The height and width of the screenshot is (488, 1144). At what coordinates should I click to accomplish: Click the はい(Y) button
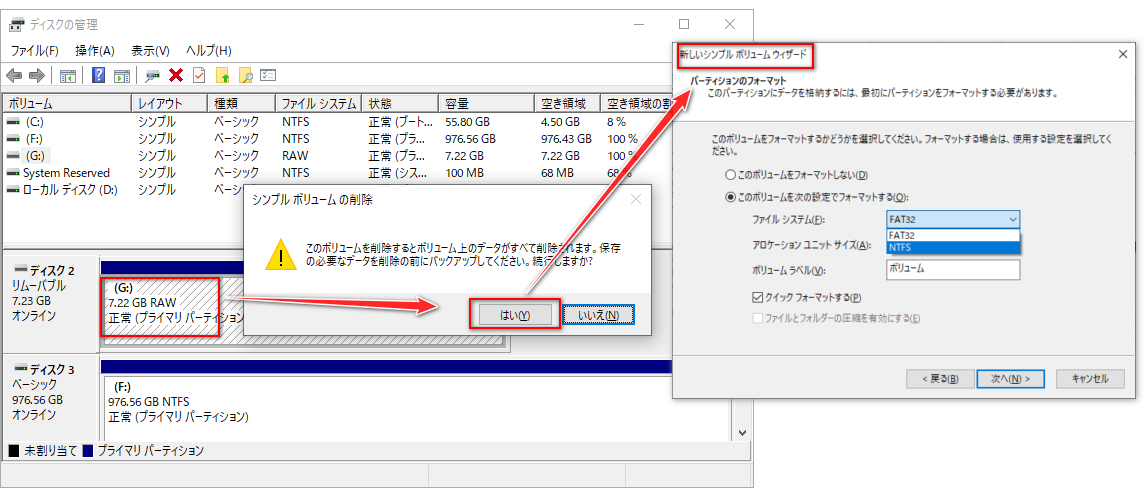tap(514, 314)
